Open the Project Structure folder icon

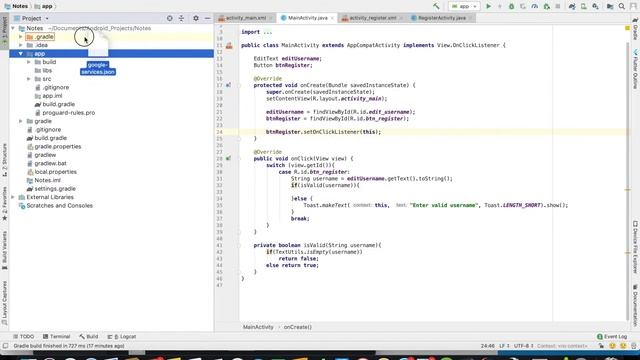point(610,6)
